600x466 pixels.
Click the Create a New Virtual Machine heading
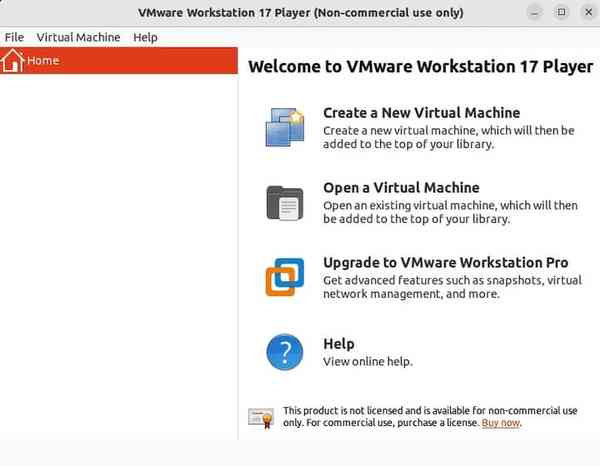421,112
